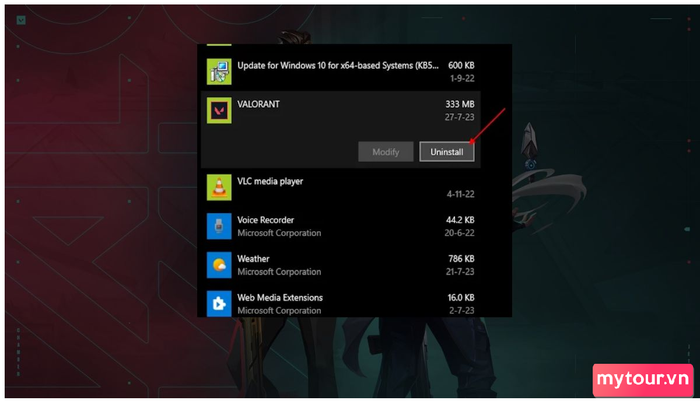Select the Web Media Extensions icon
The height and width of the screenshot is (405, 700).
[x=219, y=304]
